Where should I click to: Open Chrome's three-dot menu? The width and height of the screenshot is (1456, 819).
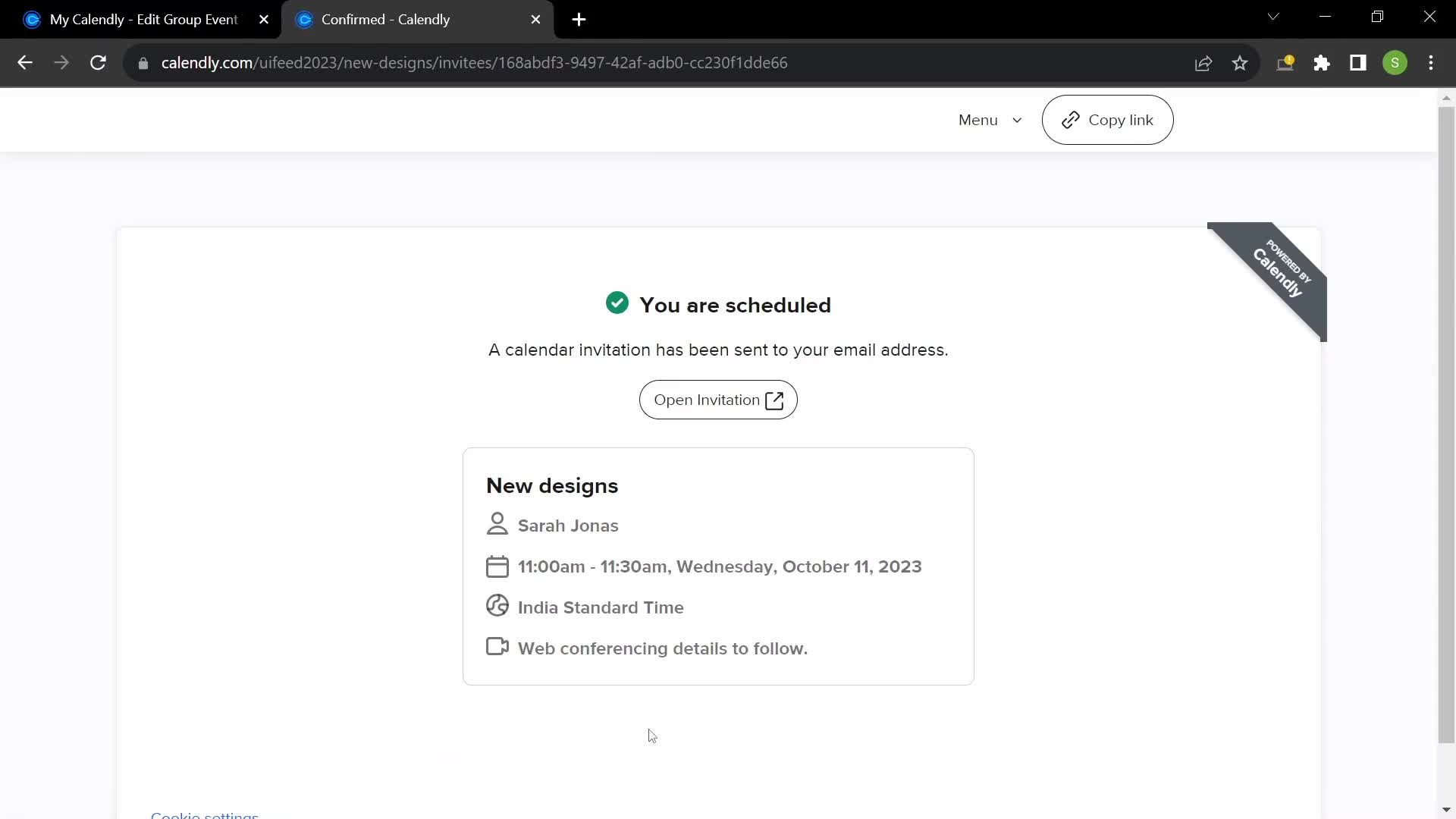tap(1432, 64)
